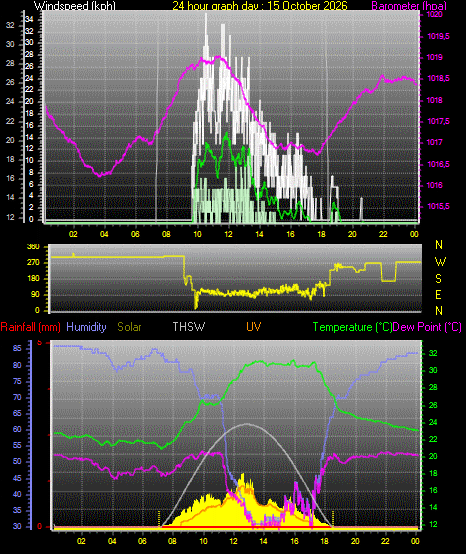Click the Windspeed (kph) axis title
Image resolution: width=466 pixels, height=554 pixels.
coord(75,6)
